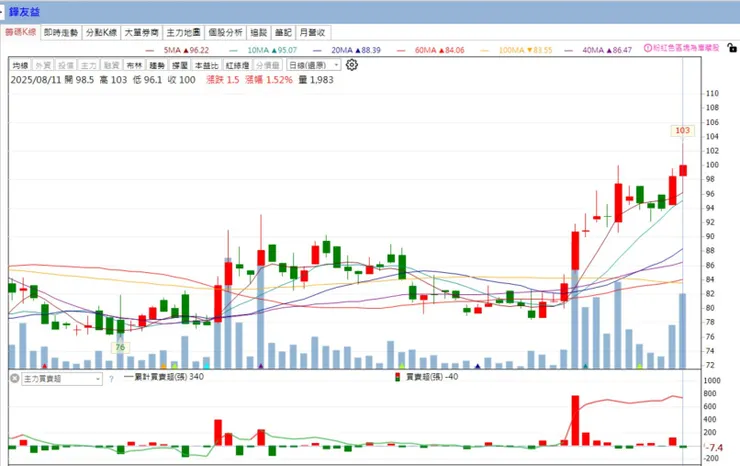Click the 粉紅色區塊為庫藏股 notice text
The width and height of the screenshot is (740, 466).
[686, 48]
